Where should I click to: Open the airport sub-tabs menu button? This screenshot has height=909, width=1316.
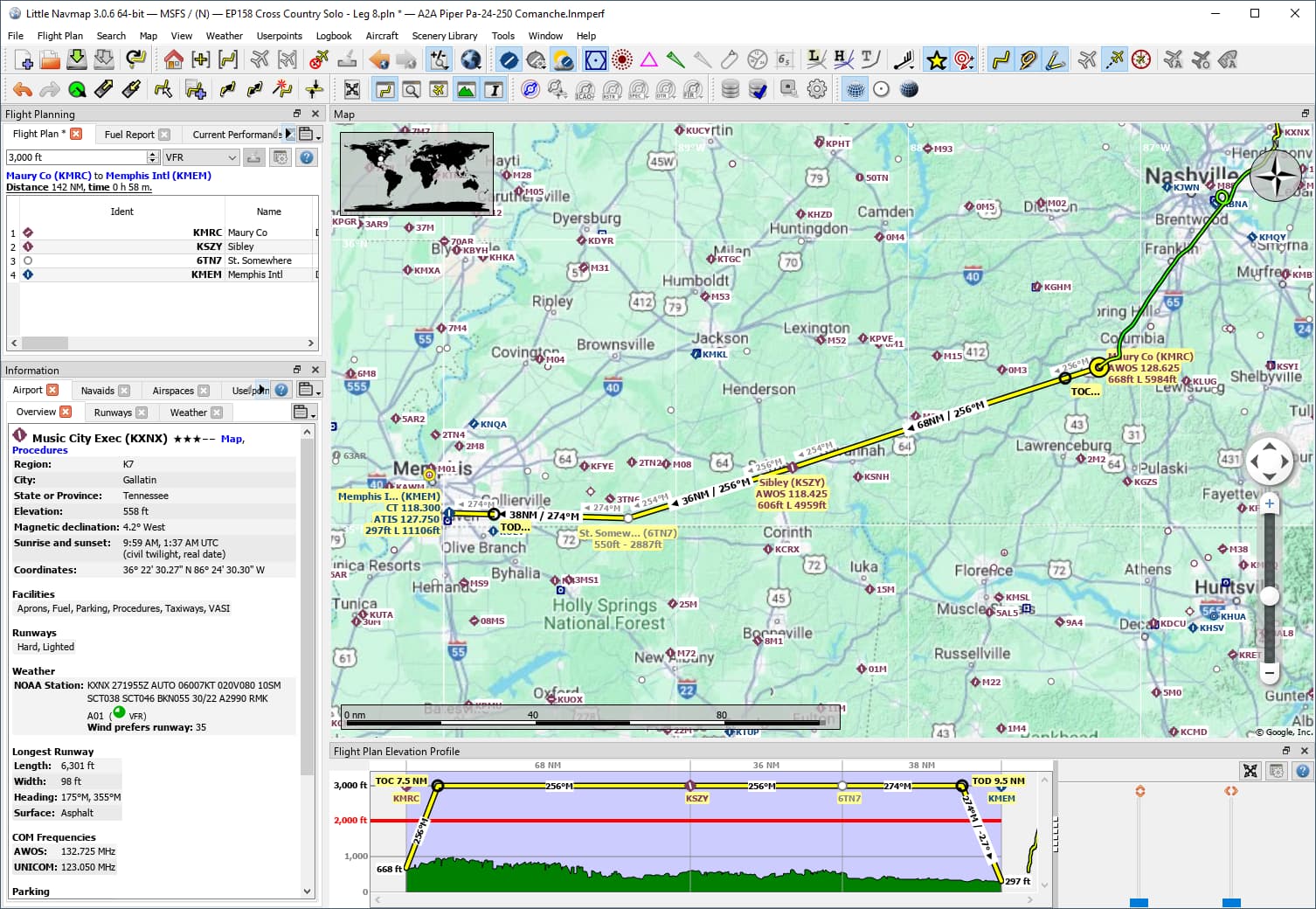[304, 413]
